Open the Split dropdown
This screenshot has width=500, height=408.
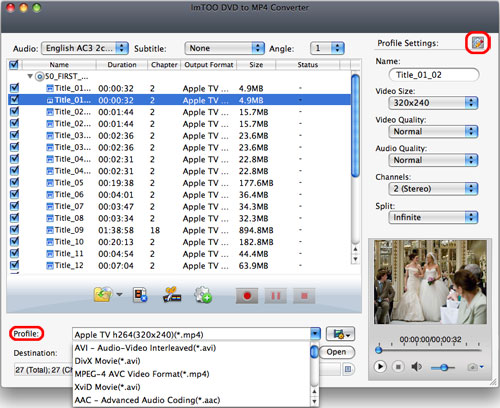click(433, 217)
